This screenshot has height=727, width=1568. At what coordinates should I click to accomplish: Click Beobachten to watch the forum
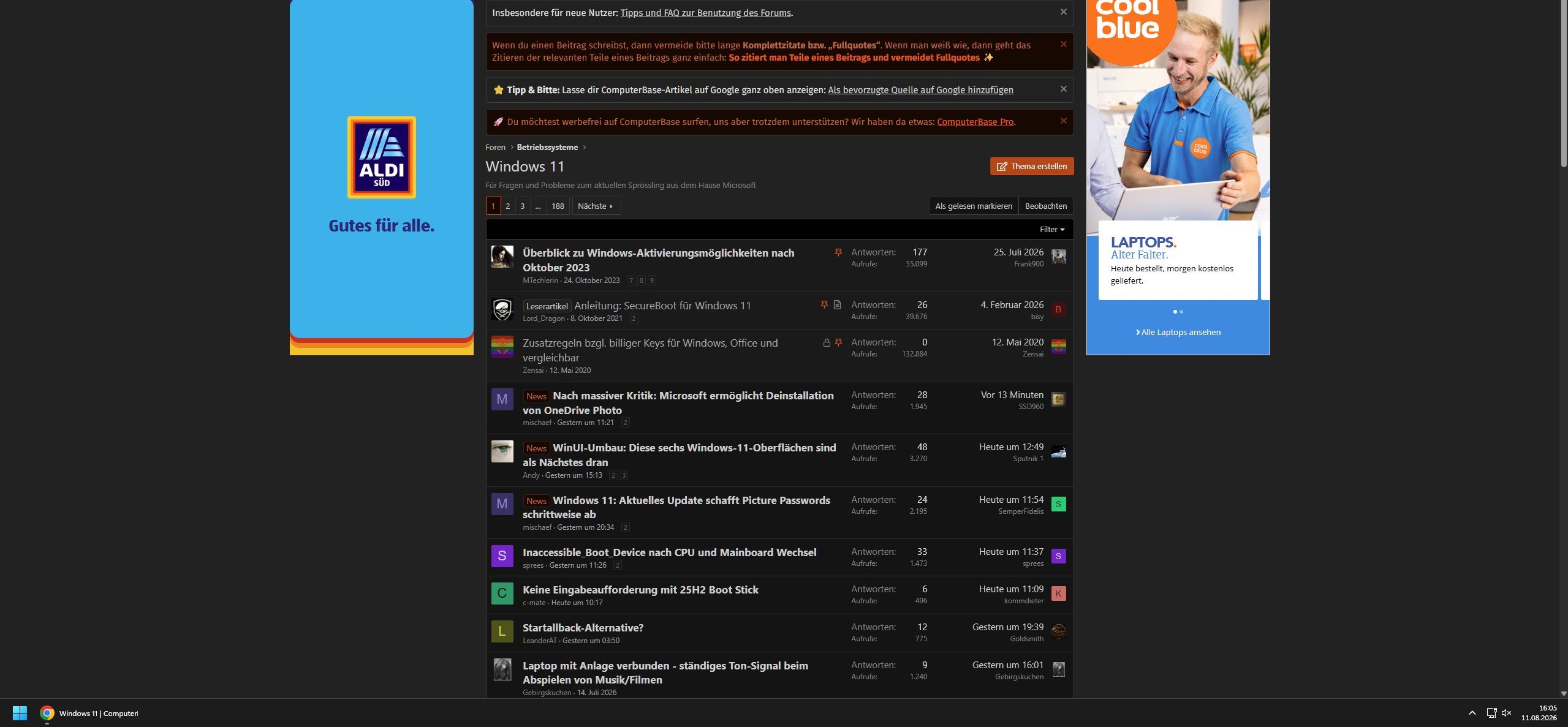(1045, 206)
